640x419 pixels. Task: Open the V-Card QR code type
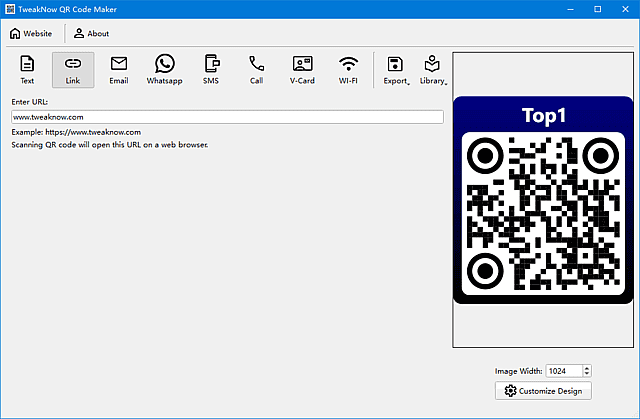(x=302, y=69)
